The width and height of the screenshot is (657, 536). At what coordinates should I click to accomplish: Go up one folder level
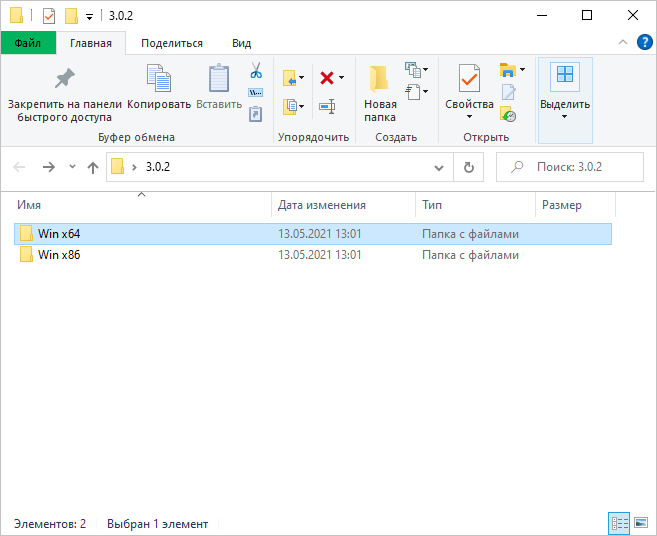[x=93, y=168]
